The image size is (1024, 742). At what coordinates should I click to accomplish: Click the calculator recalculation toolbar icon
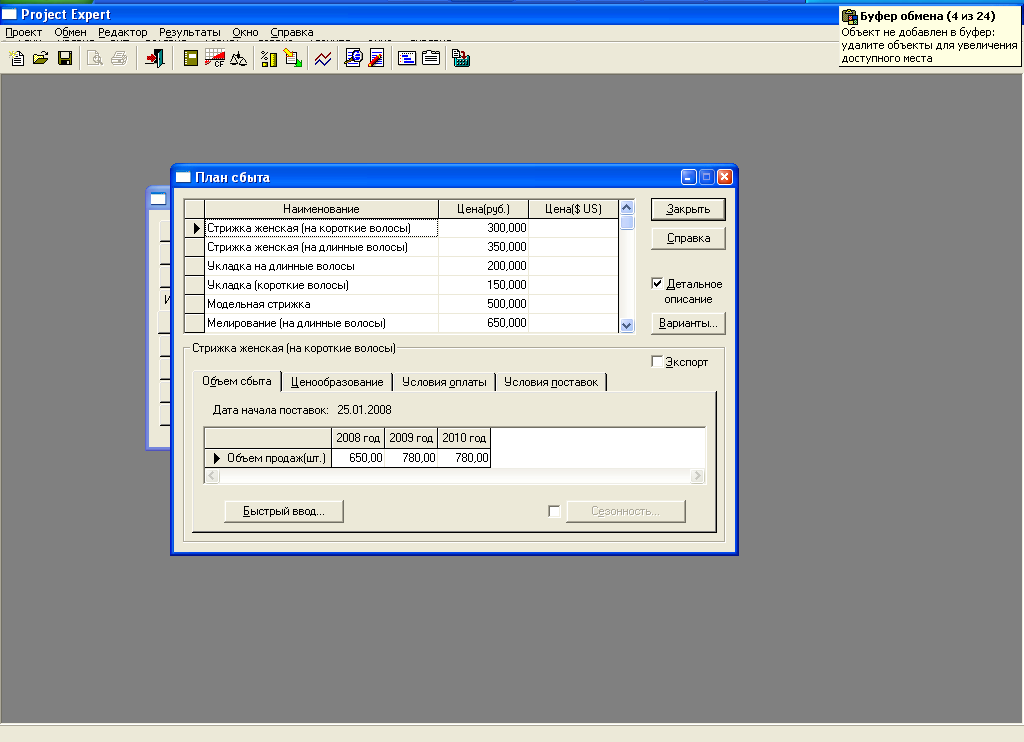(461, 59)
